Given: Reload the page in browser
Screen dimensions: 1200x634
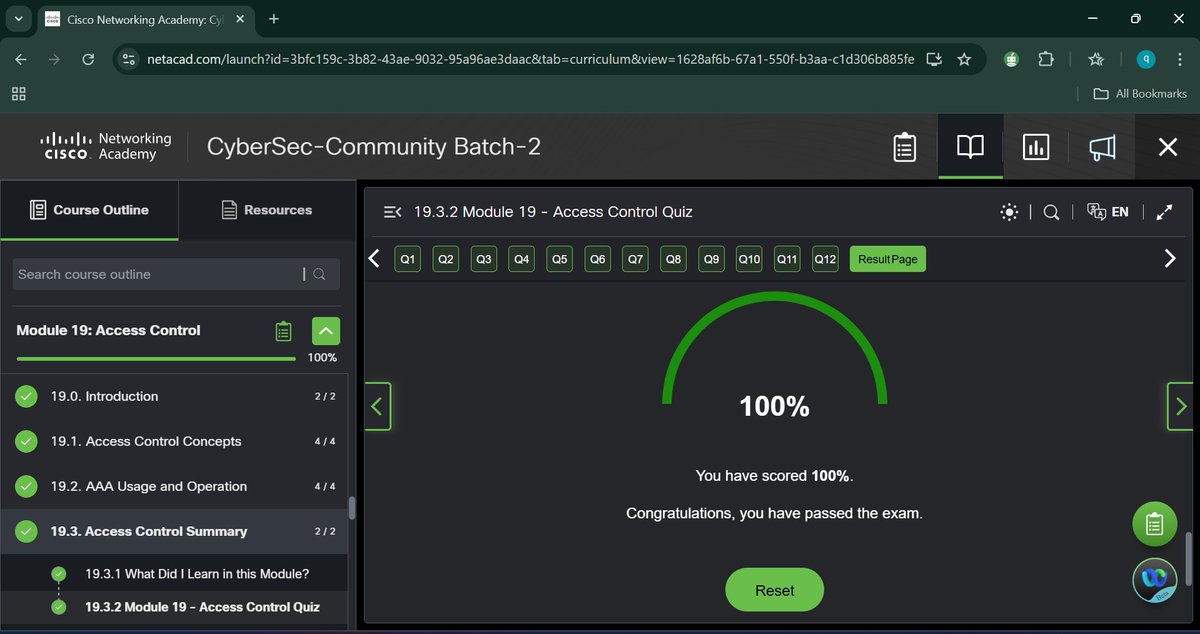Looking at the screenshot, I should point(88,60).
